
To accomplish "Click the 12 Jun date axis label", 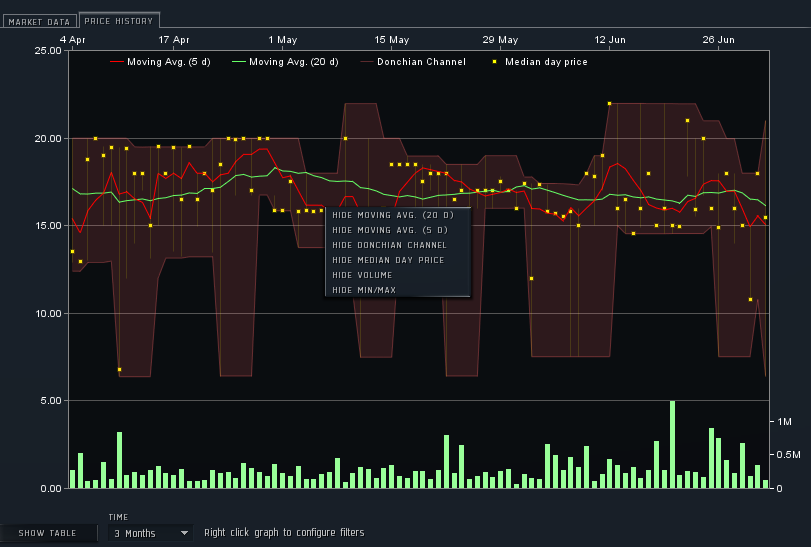I will tap(610, 40).
